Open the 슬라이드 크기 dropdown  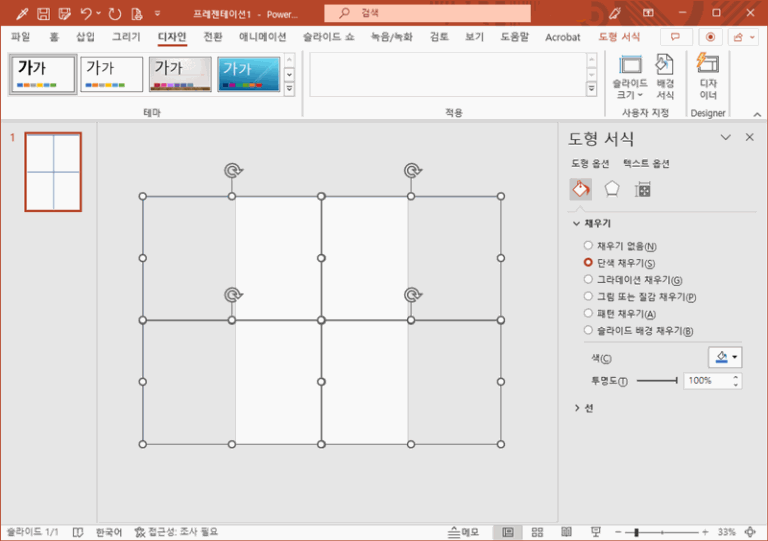pos(630,76)
